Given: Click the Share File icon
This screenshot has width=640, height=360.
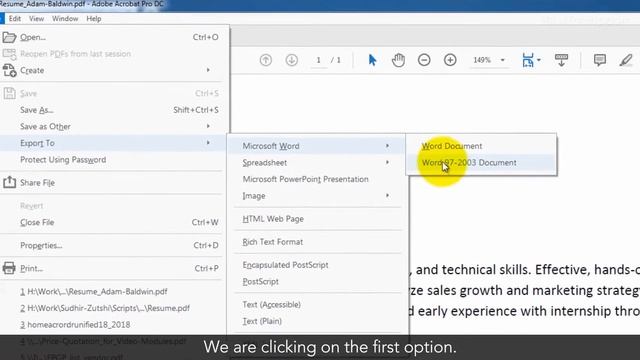Looking at the screenshot, I should pyautogui.click(x=9, y=182).
